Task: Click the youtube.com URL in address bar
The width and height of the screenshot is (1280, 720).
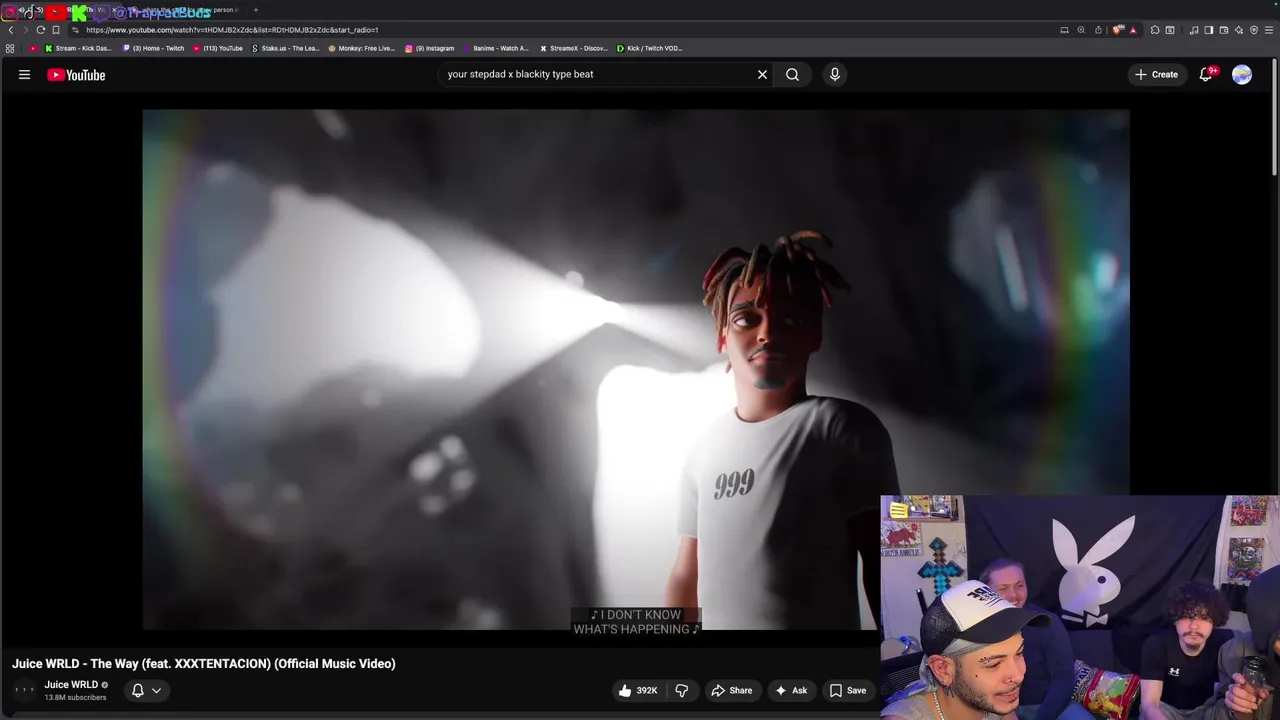Action: click(232, 30)
